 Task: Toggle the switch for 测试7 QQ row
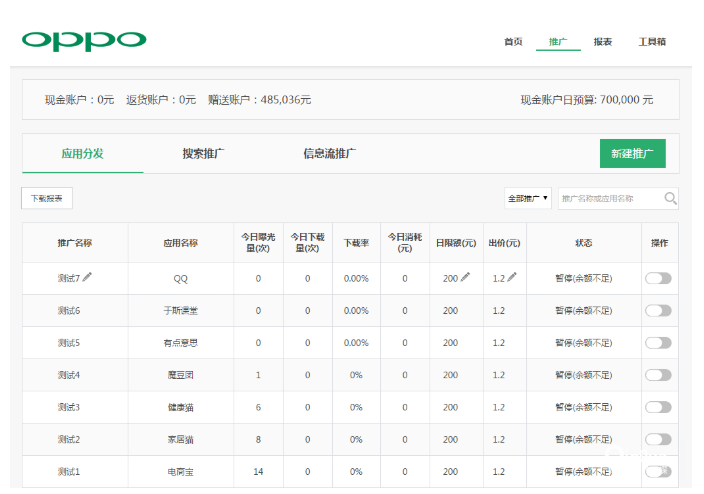pos(658,278)
